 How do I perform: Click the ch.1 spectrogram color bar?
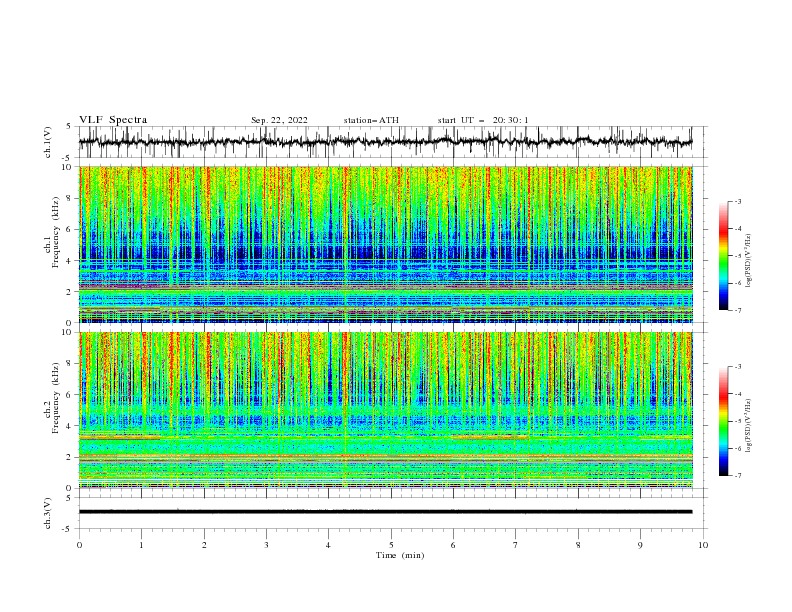click(x=723, y=256)
